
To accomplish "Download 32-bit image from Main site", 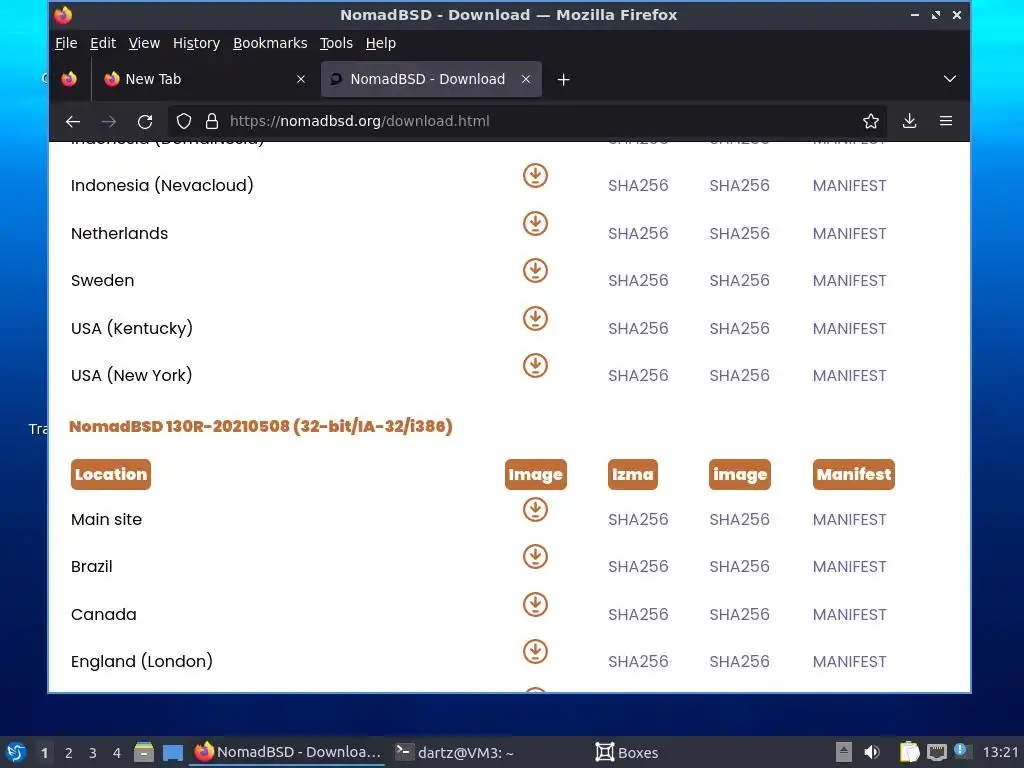I will click(535, 510).
